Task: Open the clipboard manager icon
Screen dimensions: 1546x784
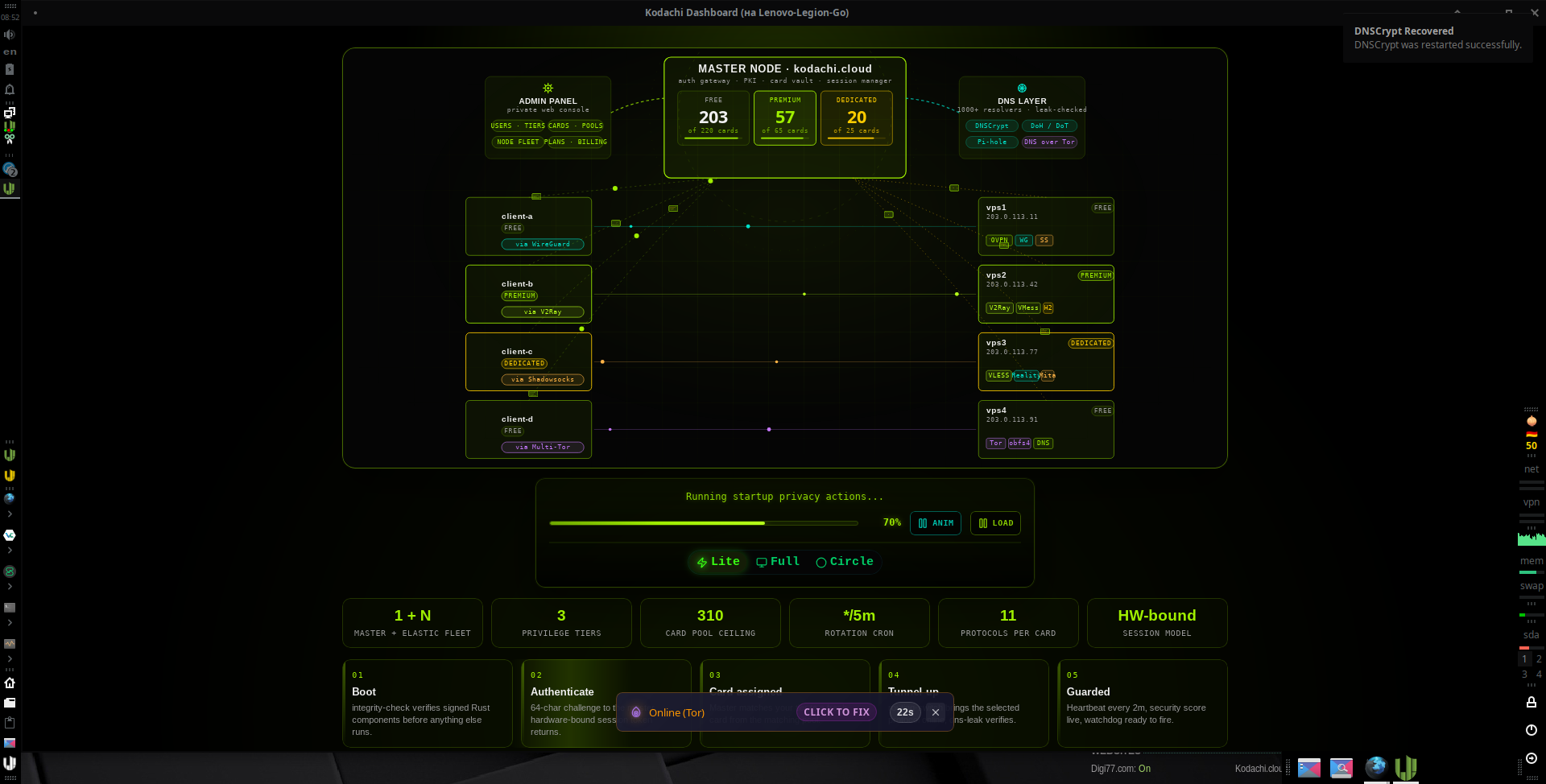Action: tap(10, 722)
